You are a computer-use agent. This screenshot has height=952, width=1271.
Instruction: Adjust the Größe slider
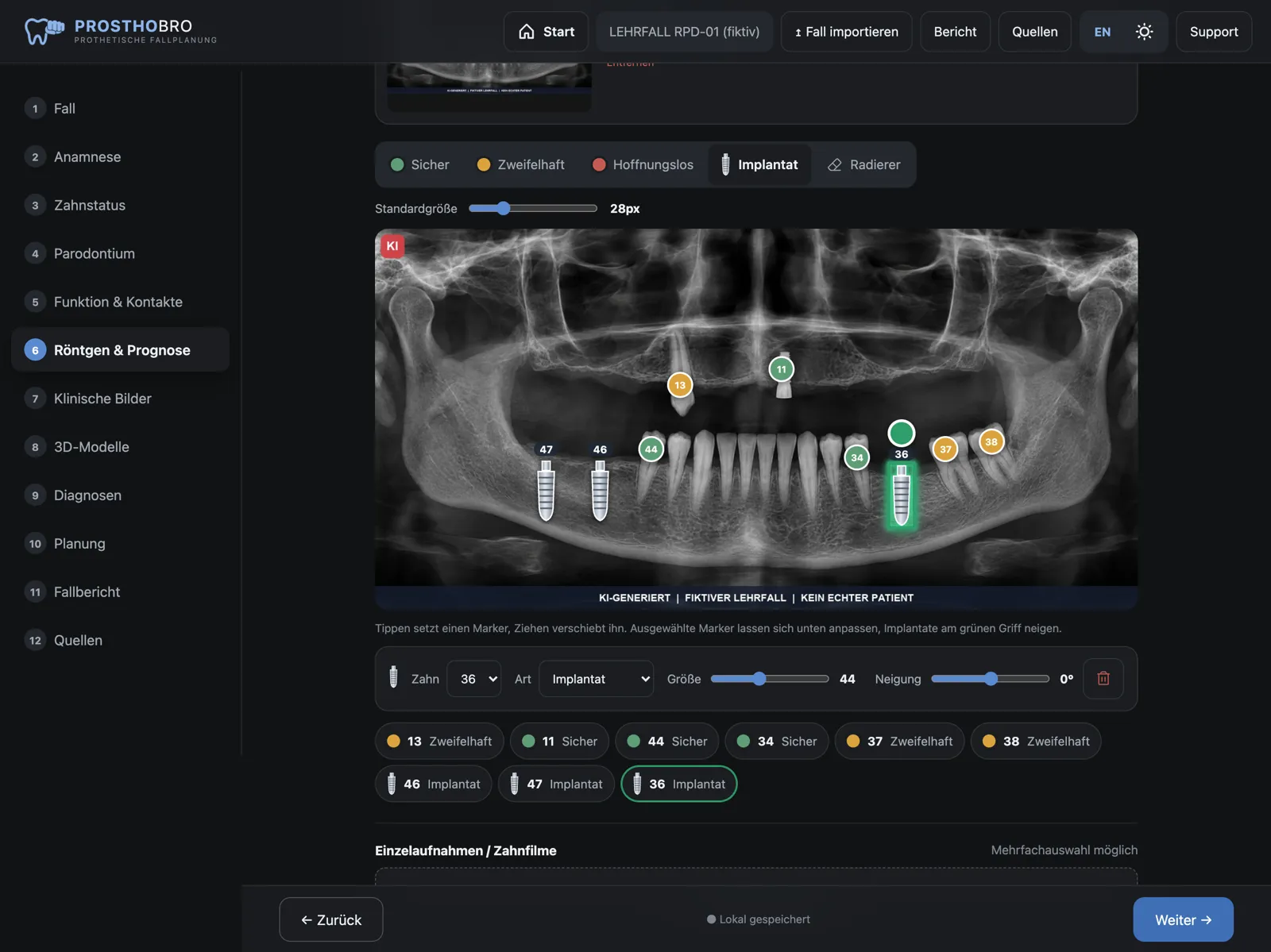(770, 679)
